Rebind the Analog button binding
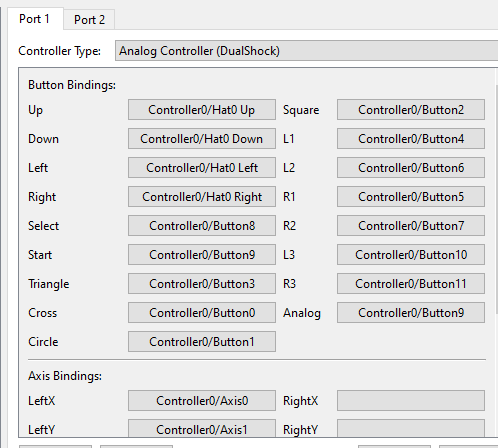 point(411,313)
